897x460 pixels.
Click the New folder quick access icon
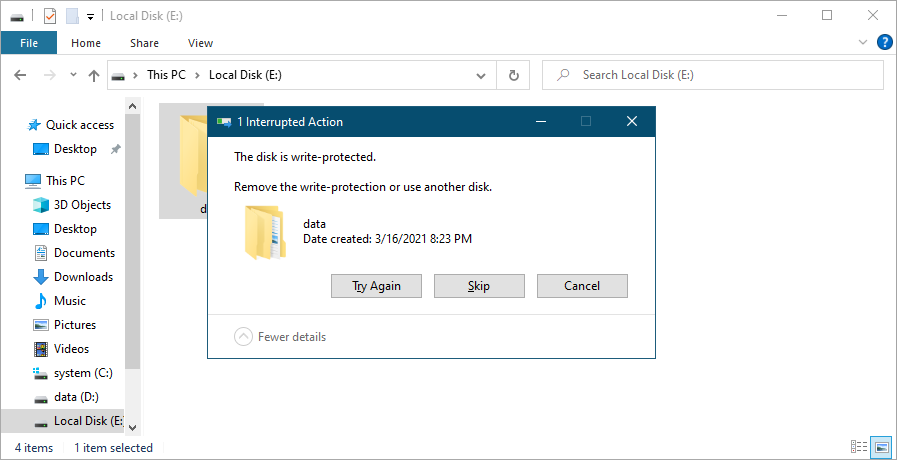(72, 16)
